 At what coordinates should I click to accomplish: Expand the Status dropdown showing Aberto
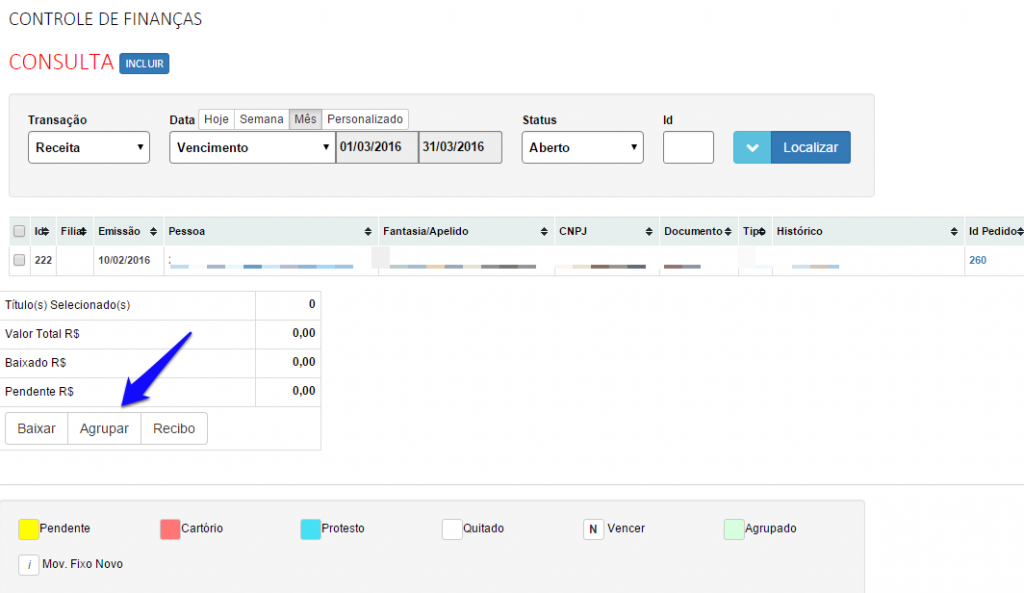pos(582,147)
